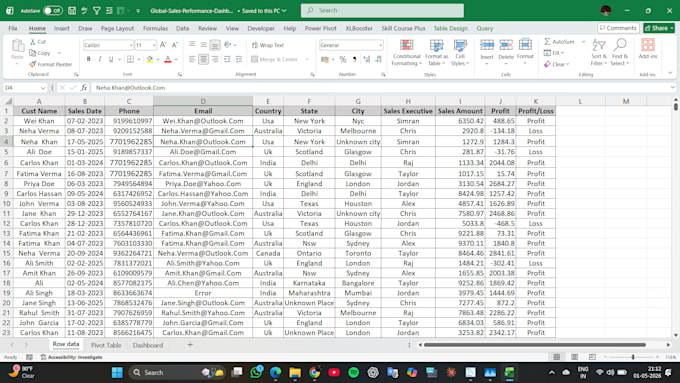Switch to Page Layout view in the status bar
The width and height of the screenshot is (680, 383).
pyautogui.click(x=575, y=357)
